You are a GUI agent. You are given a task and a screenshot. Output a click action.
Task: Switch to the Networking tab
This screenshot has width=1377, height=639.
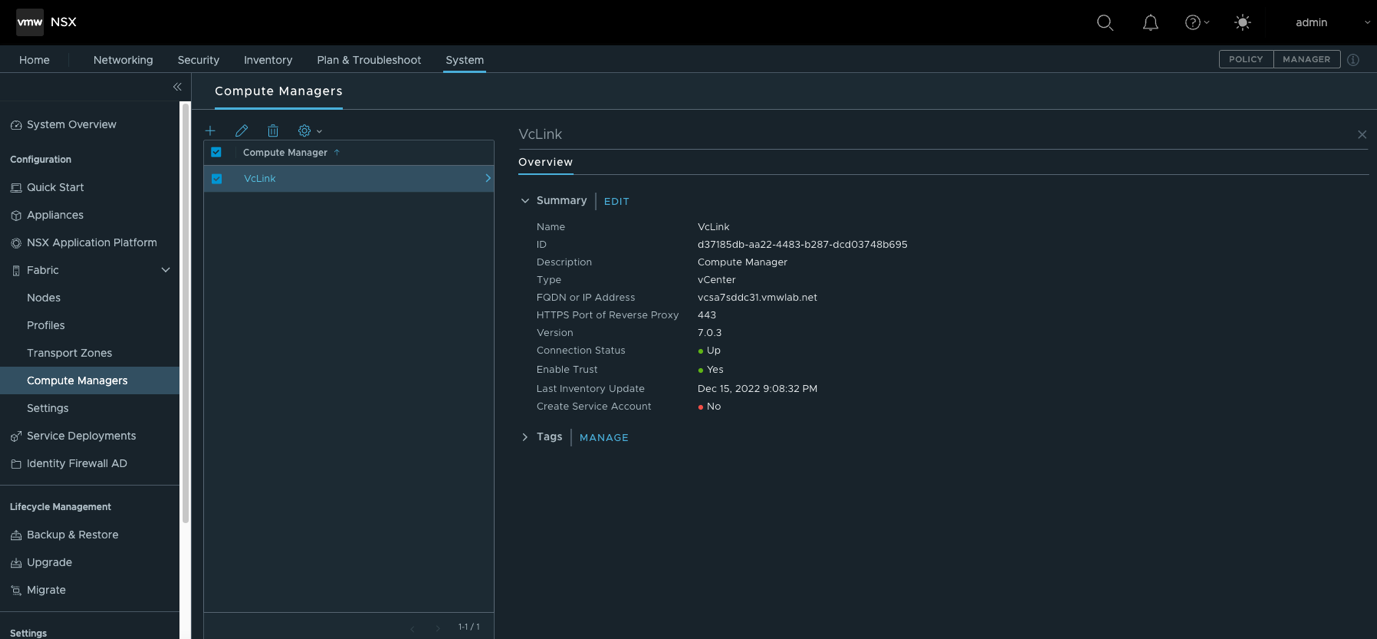pyautogui.click(x=123, y=60)
